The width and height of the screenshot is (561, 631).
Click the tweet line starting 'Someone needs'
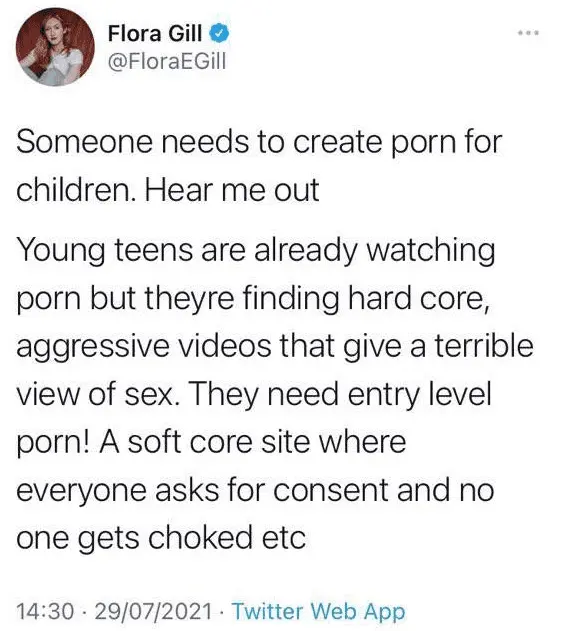259,143
